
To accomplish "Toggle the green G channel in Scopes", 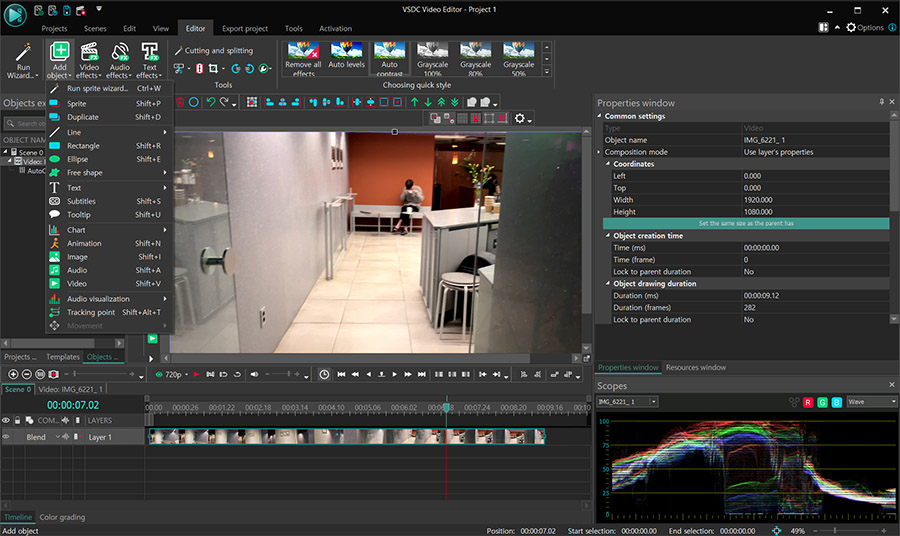I will [x=821, y=401].
